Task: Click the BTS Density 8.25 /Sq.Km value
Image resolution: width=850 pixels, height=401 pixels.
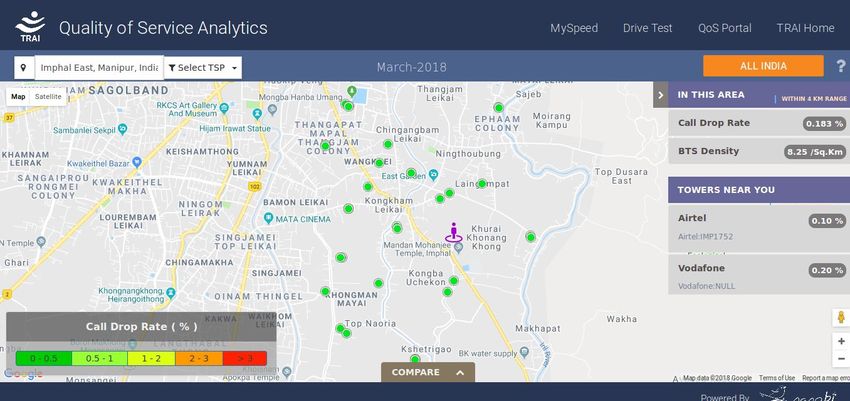Action: point(815,152)
